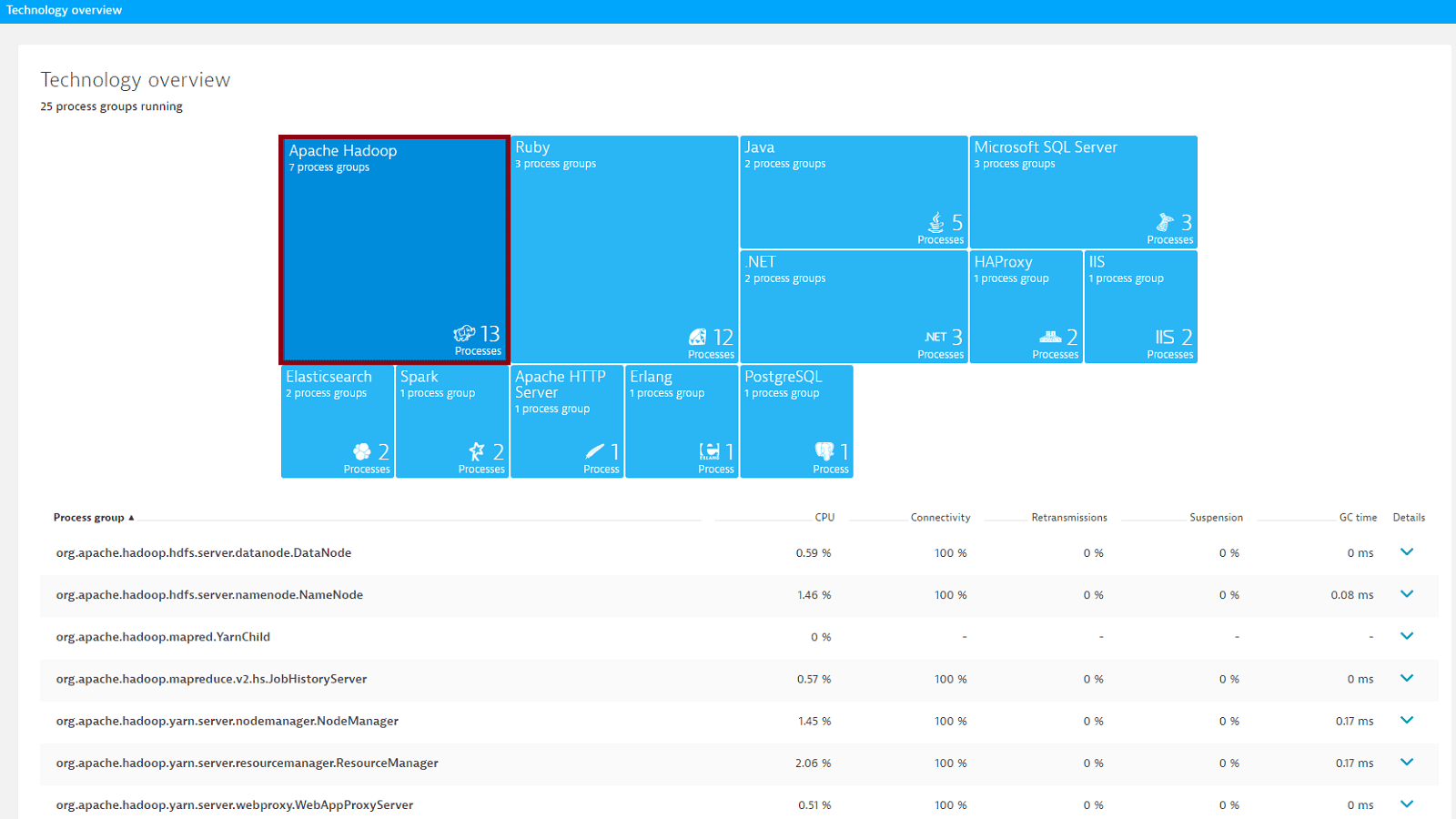Click the Apache HTTP Server feather icon

click(x=595, y=451)
